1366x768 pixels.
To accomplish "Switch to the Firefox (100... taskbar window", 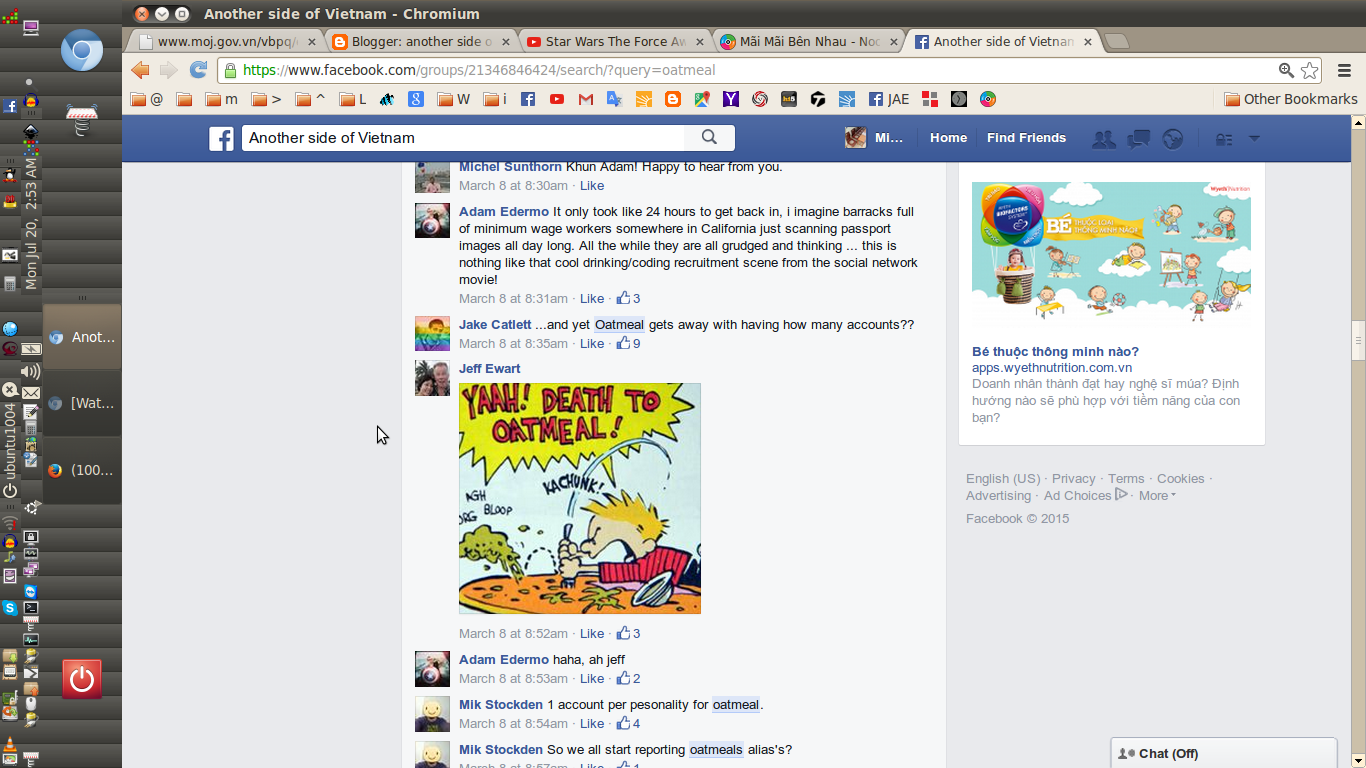I will pos(82,470).
